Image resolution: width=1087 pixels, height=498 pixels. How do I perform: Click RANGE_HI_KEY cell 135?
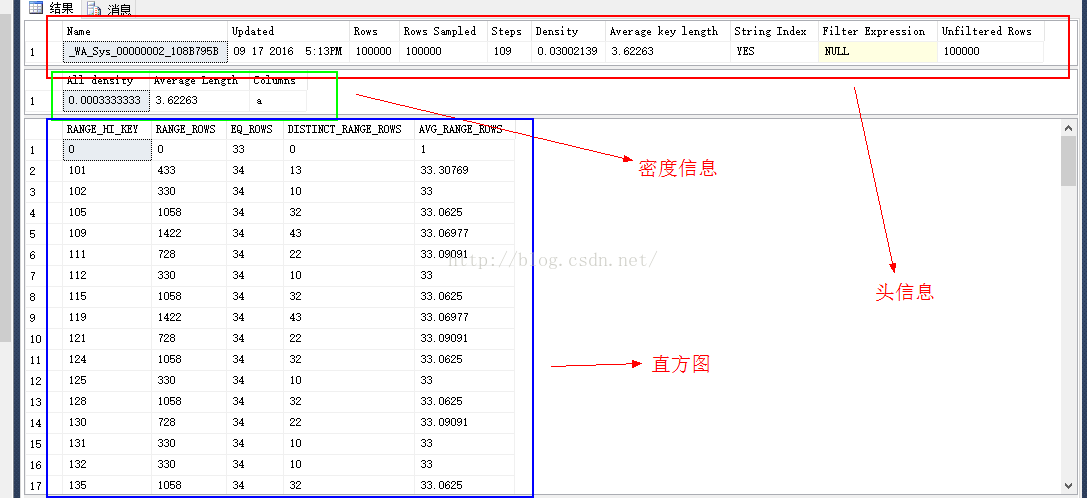click(107, 485)
